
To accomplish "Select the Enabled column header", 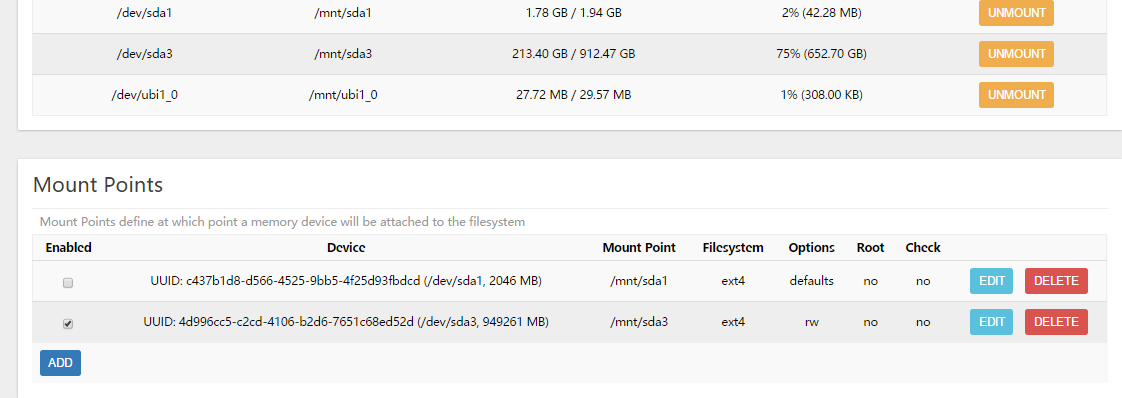I will click(x=69, y=248).
